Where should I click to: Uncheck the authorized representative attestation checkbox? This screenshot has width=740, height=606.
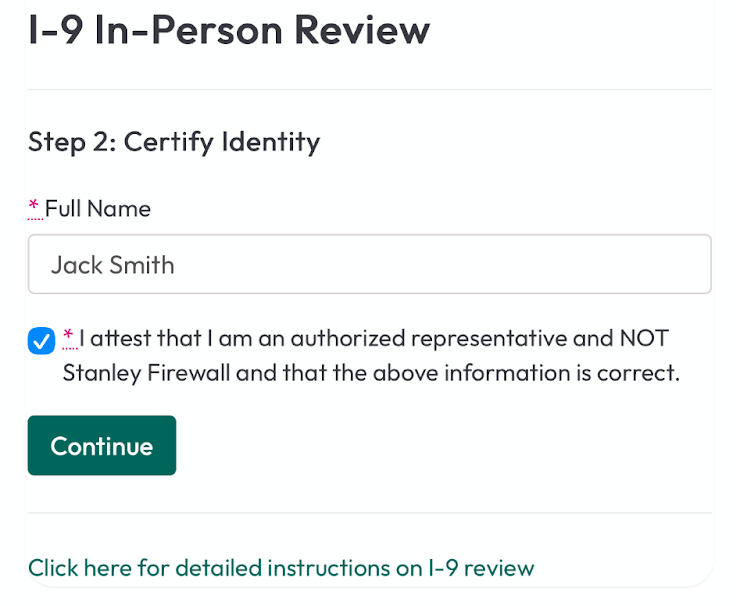tap(41, 341)
